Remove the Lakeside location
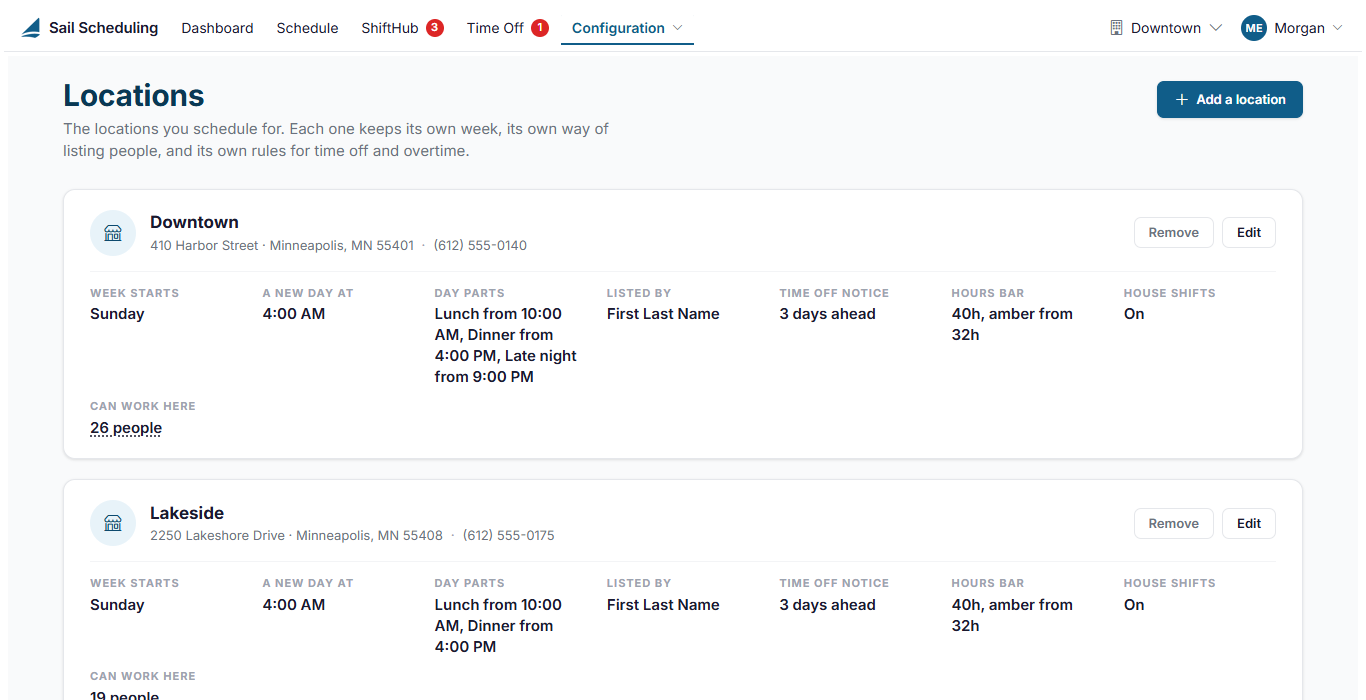The height and width of the screenshot is (700, 1366). coord(1174,523)
